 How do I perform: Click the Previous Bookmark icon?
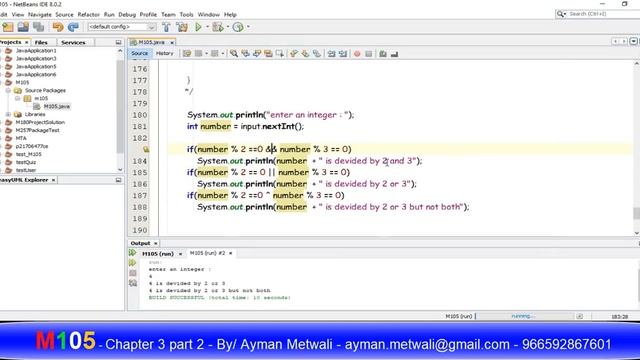pyautogui.click(x=293, y=54)
